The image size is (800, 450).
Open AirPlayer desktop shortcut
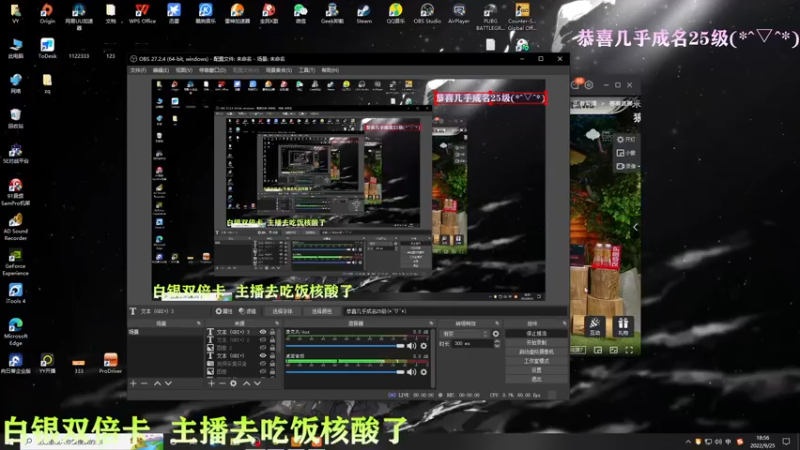pyautogui.click(x=459, y=13)
